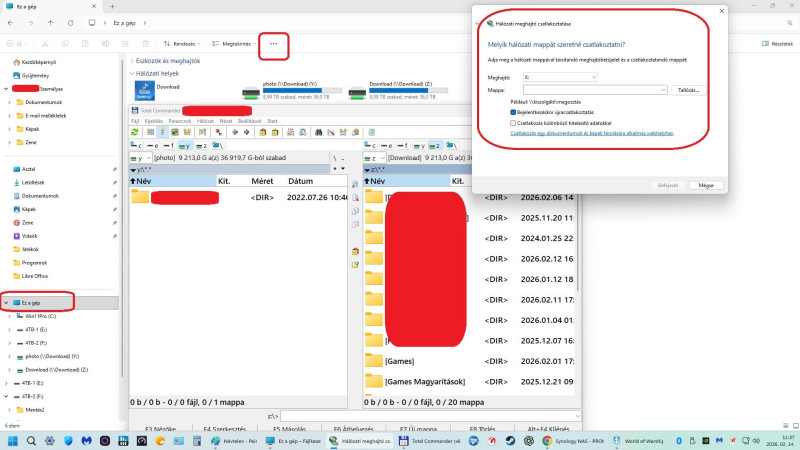Screen dimensions: 800x450
Task: Select Download (Z:) under Ez a gép tree
Action: [57, 370]
